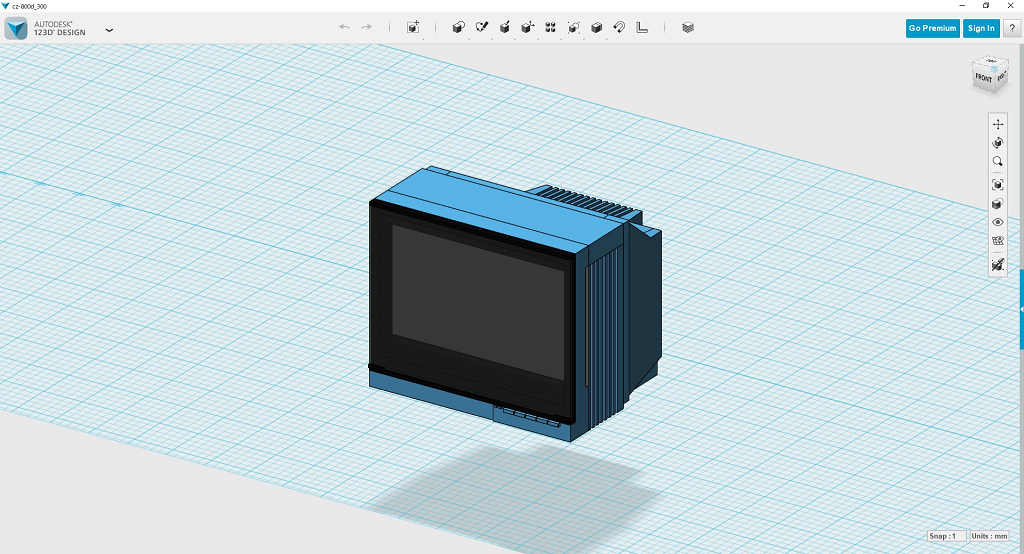
Task: Click the Fit to view icon
Action: pyautogui.click(x=997, y=185)
